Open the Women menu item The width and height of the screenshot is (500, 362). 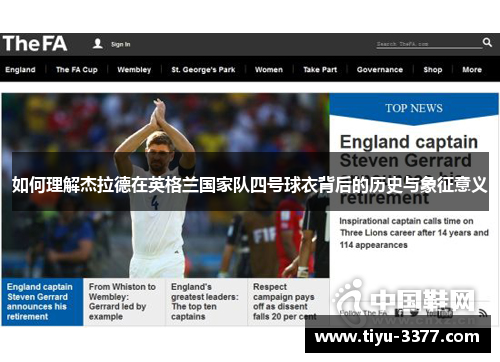[269, 70]
